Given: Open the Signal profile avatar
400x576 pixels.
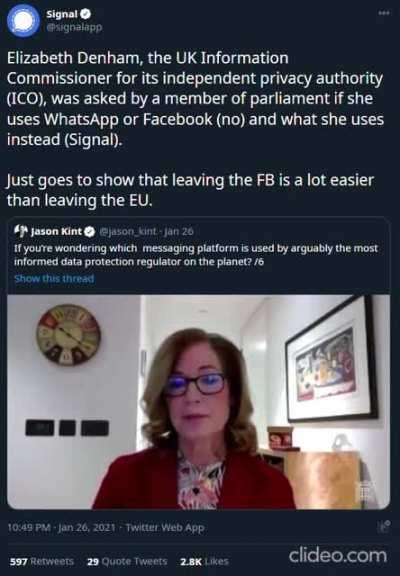Looking at the screenshot, I should tap(23, 21).
